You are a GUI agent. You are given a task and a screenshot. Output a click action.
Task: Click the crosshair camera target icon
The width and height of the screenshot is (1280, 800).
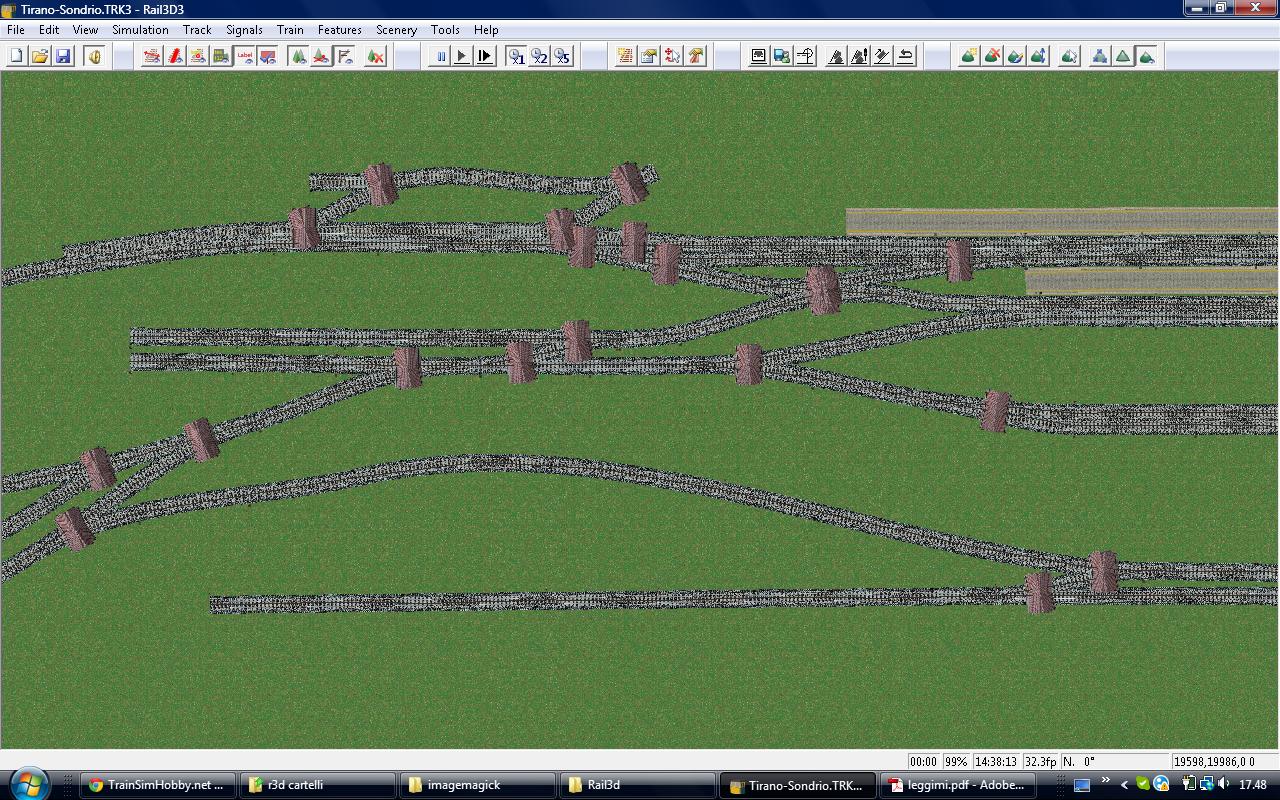pyautogui.click(x=805, y=56)
